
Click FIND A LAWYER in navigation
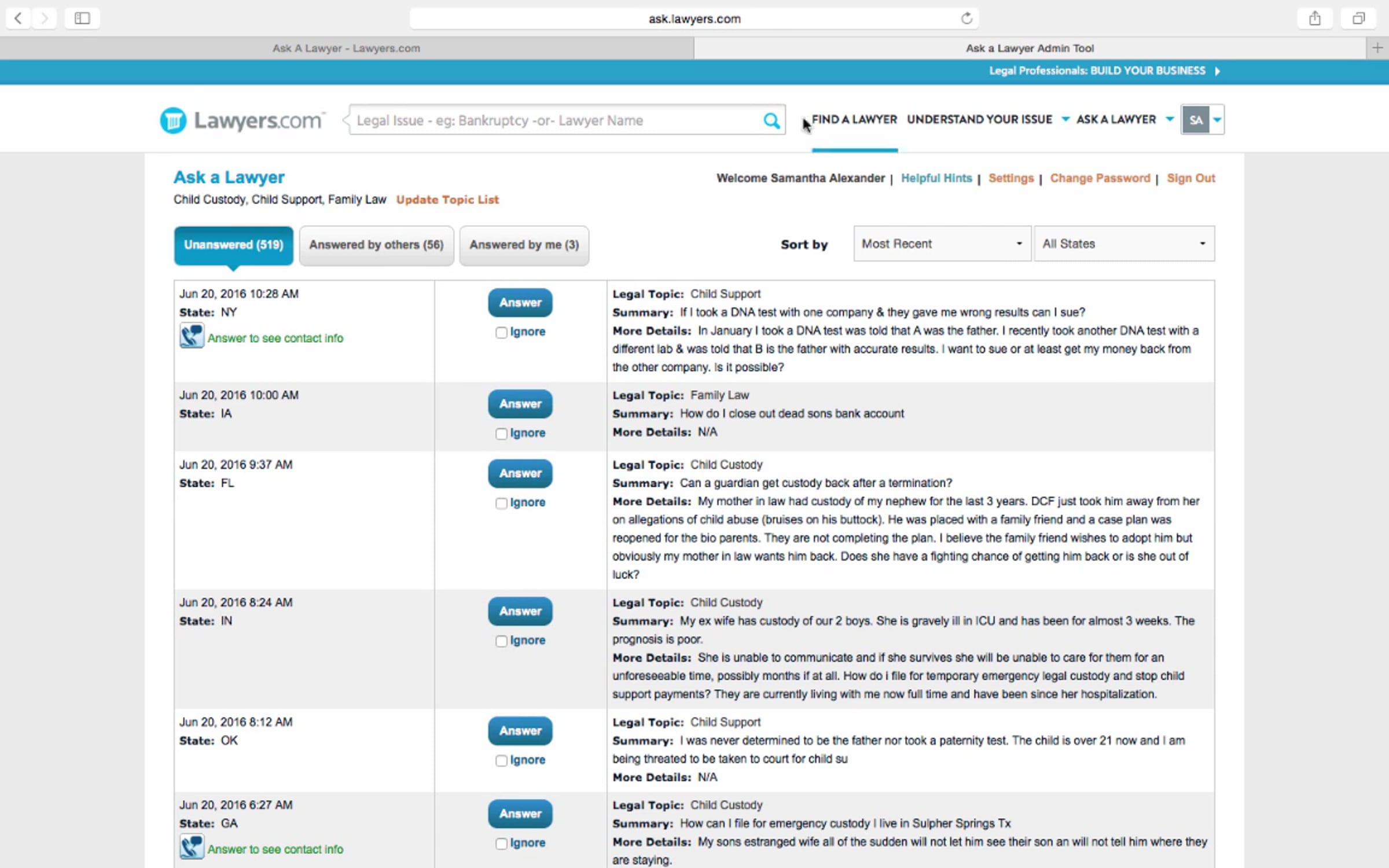click(x=854, y=119)
